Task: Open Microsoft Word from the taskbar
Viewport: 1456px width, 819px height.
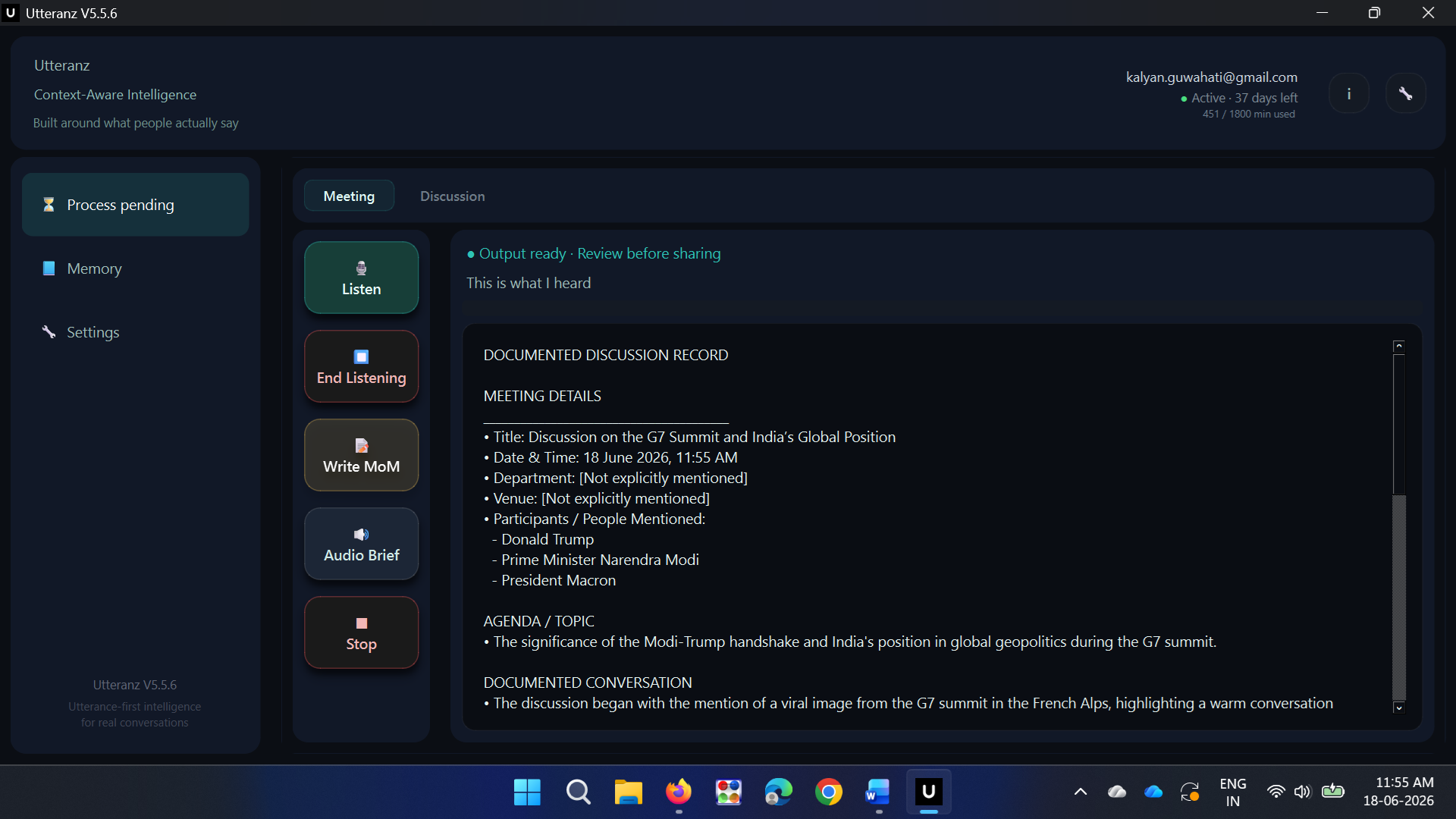Action: tap(878, 792)
